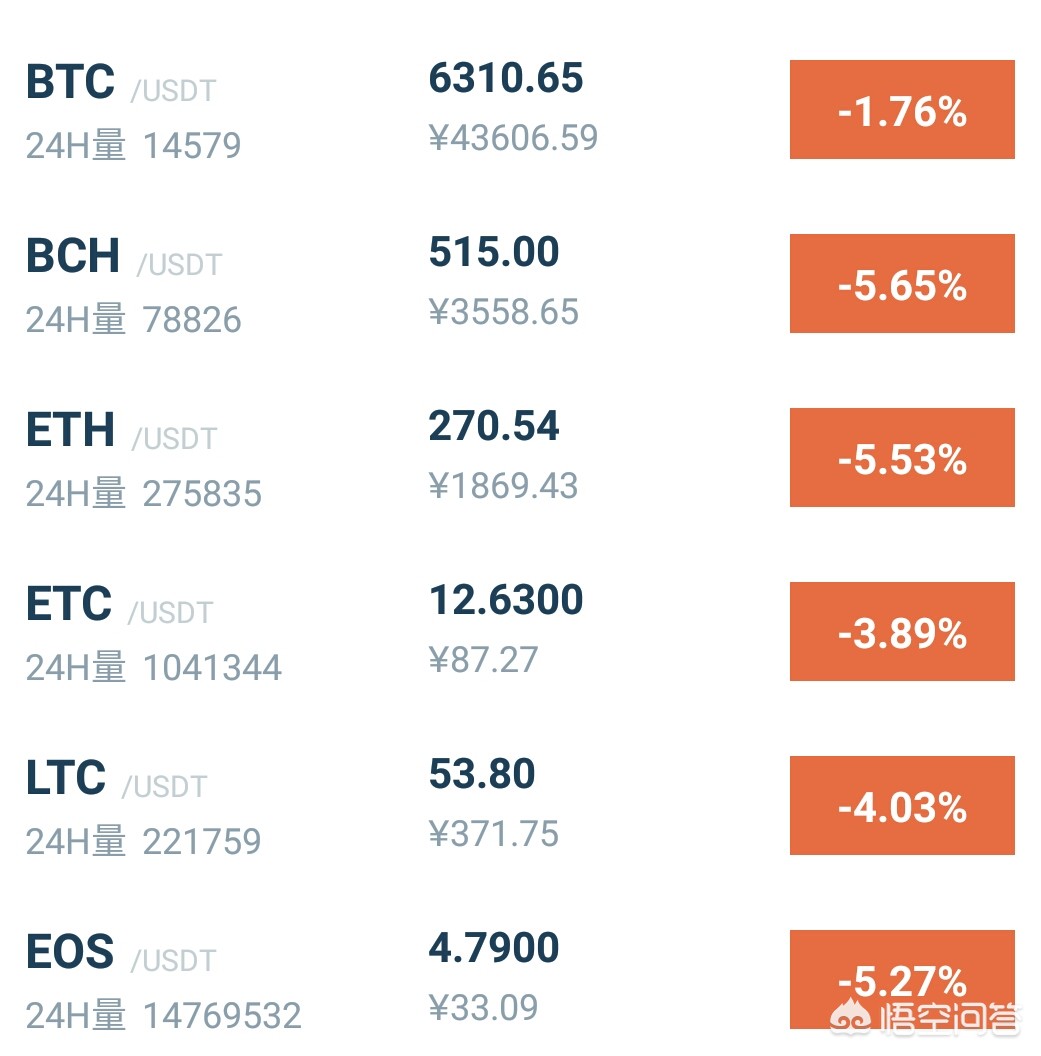
Task: Open the ETH/USDT trading pair
Action: click(520, 457)
